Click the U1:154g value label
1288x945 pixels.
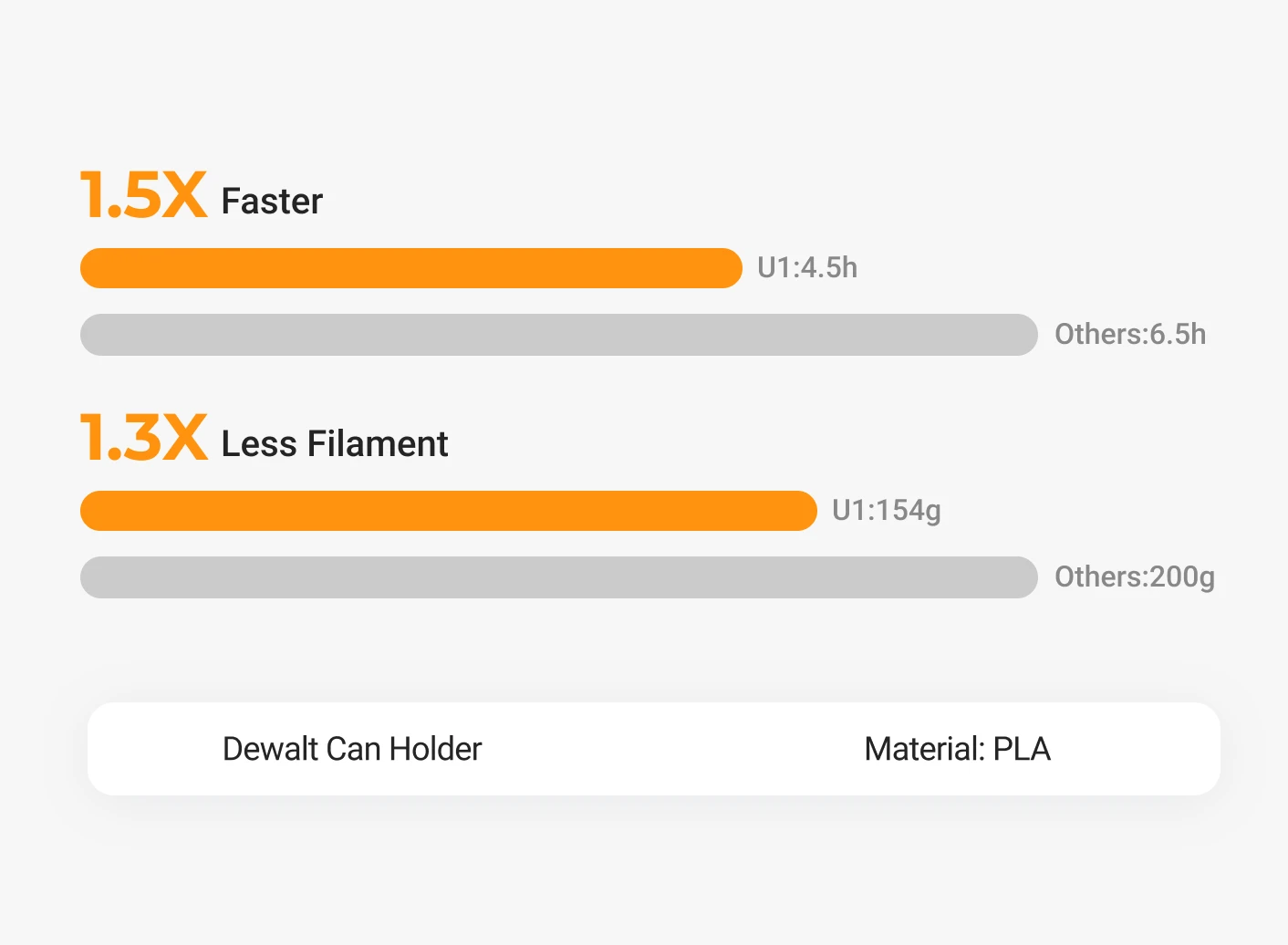pyautogui.click(x=886, y=511)
